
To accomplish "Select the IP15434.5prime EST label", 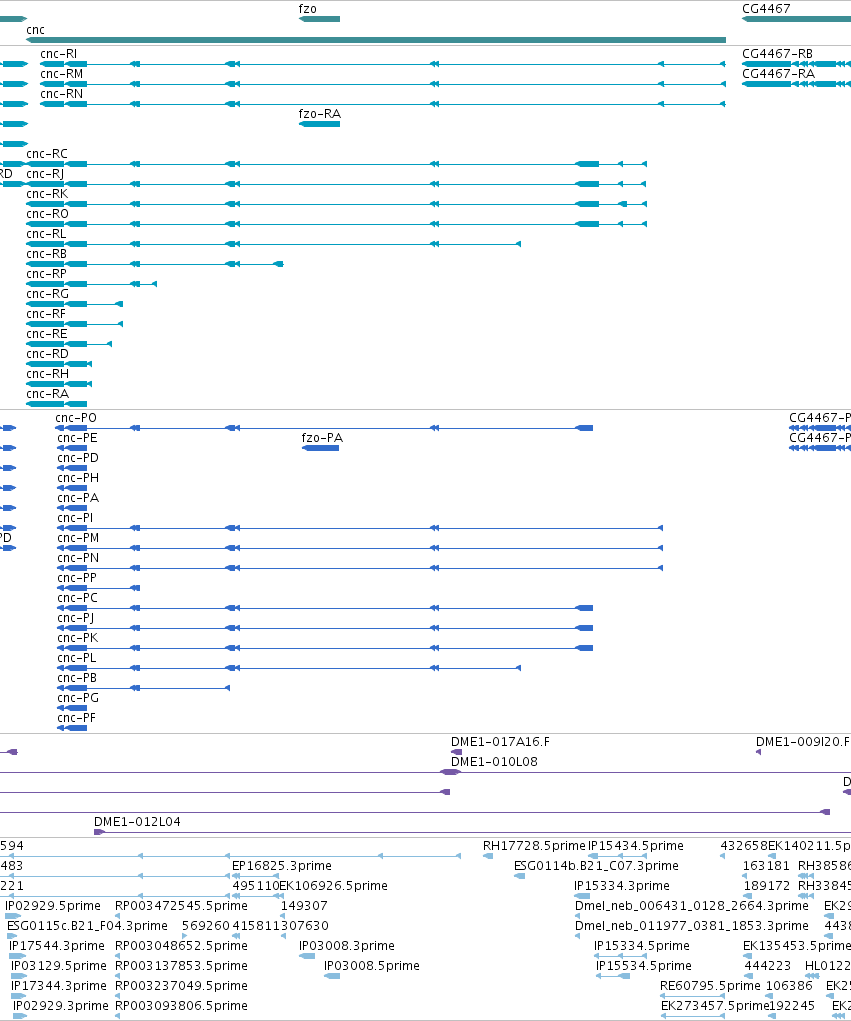I will [636, 846].
